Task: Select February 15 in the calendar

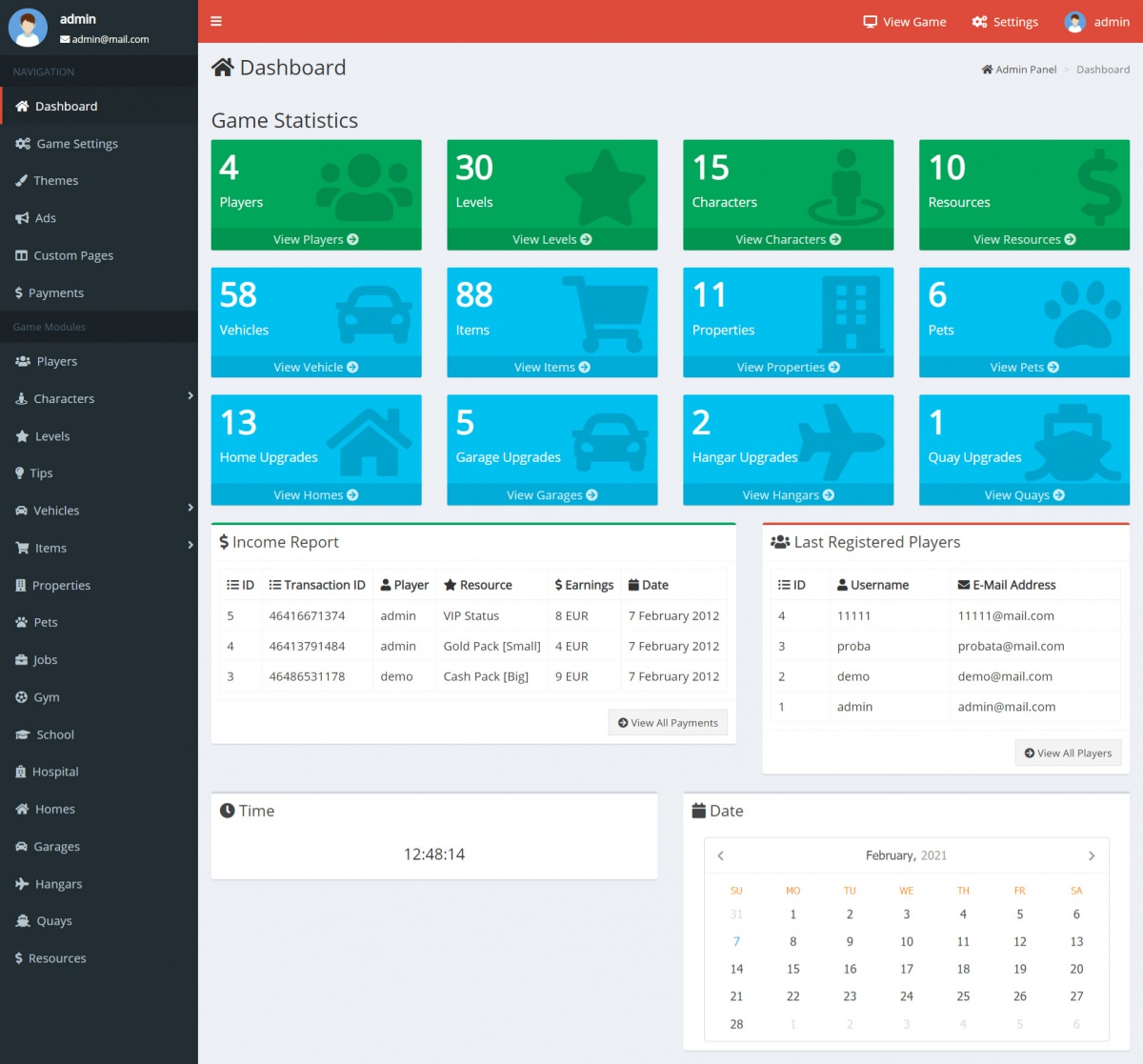Action: [x=792, y=969]
